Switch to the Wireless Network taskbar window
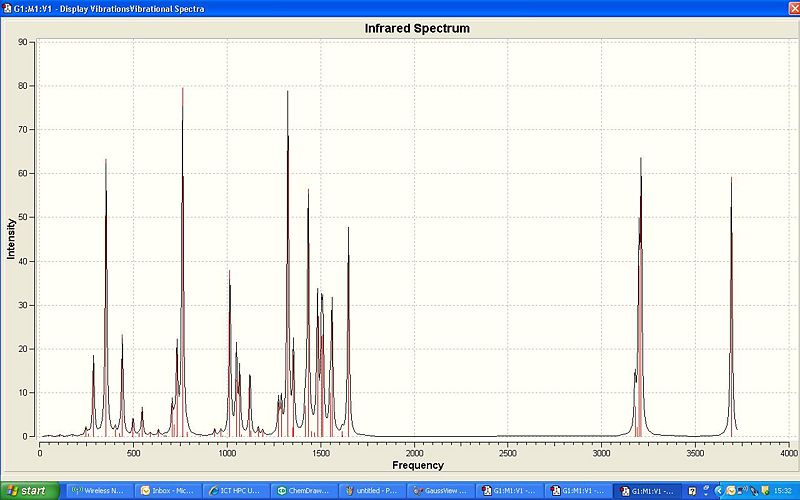This screenshot has height=500, width=800. click(99, 491)
